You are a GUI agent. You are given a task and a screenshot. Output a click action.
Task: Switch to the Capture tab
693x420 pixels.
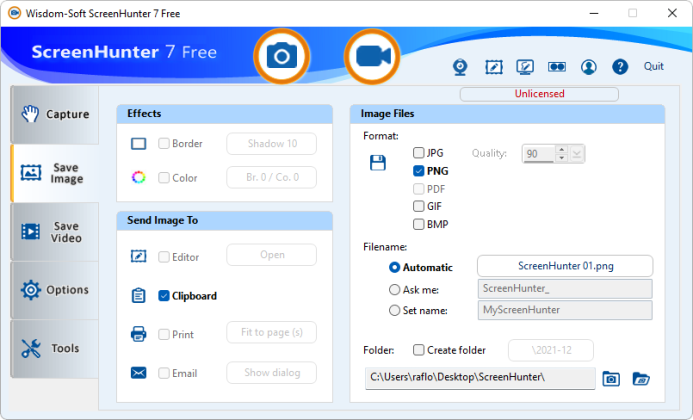click(x=55, y=115)
